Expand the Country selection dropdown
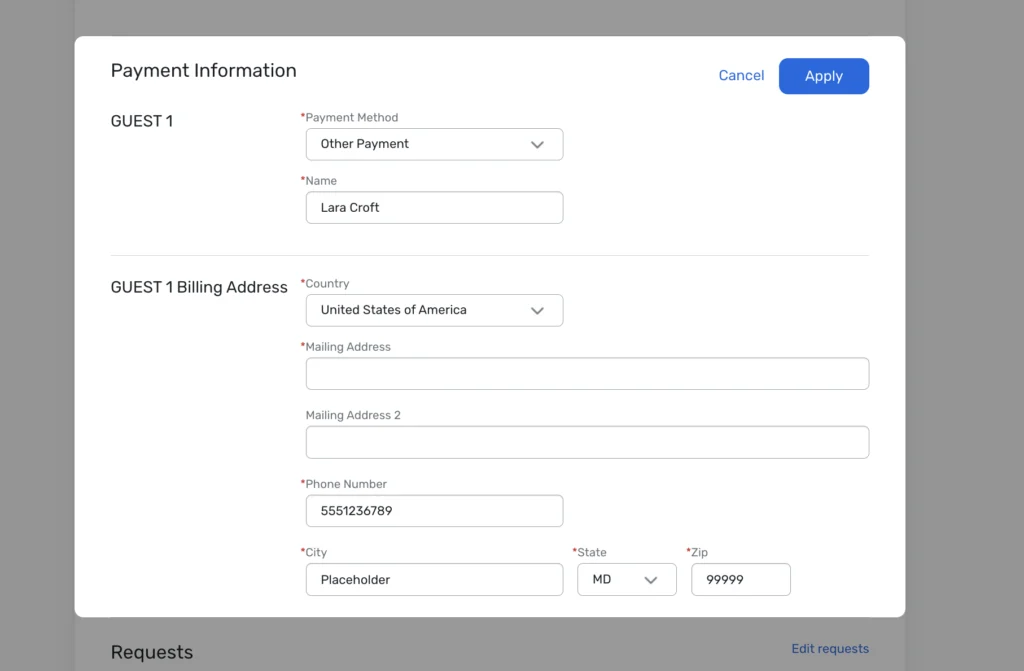Screen dimensions: 1024x671 coord(433,310)
